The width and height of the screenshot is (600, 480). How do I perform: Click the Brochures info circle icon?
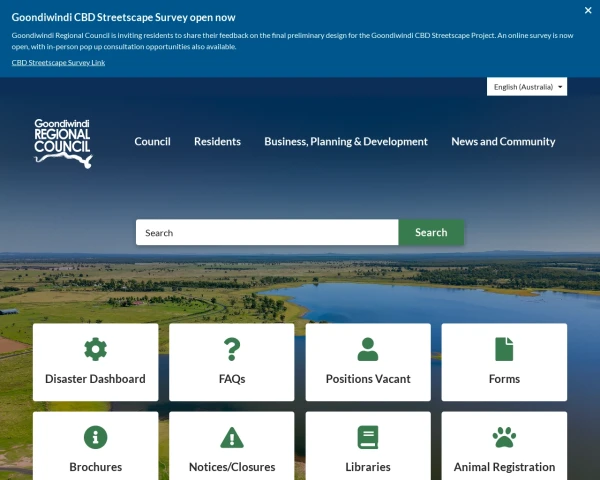(95, 437)
